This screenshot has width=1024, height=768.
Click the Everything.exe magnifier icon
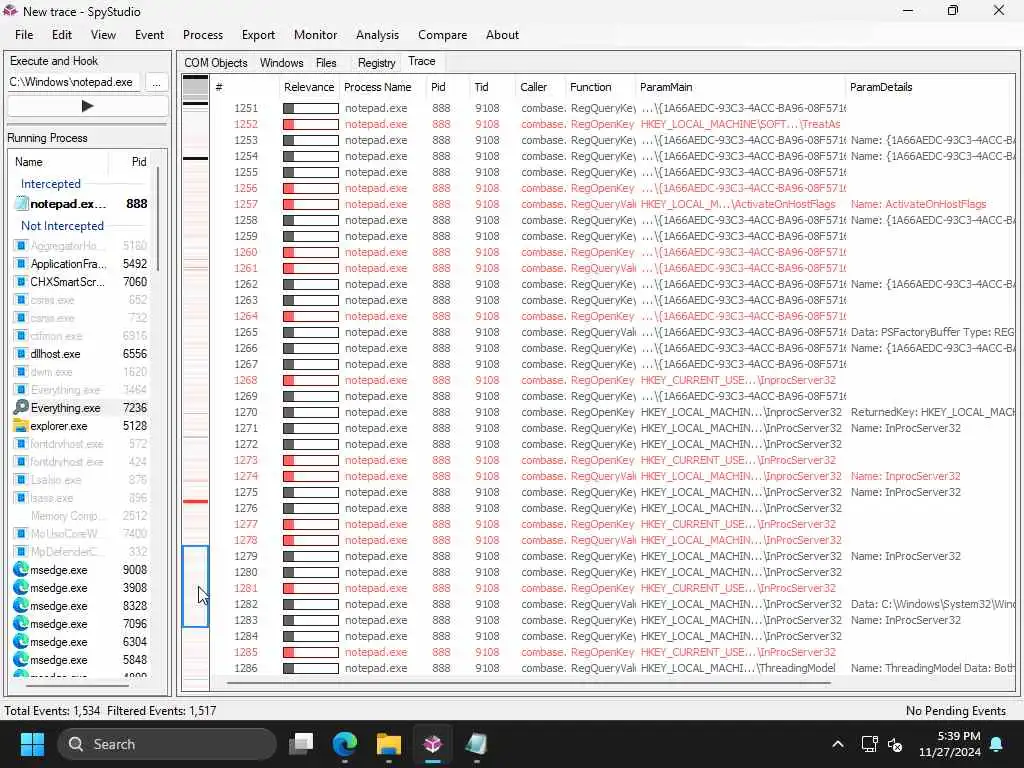click(21, 408)
